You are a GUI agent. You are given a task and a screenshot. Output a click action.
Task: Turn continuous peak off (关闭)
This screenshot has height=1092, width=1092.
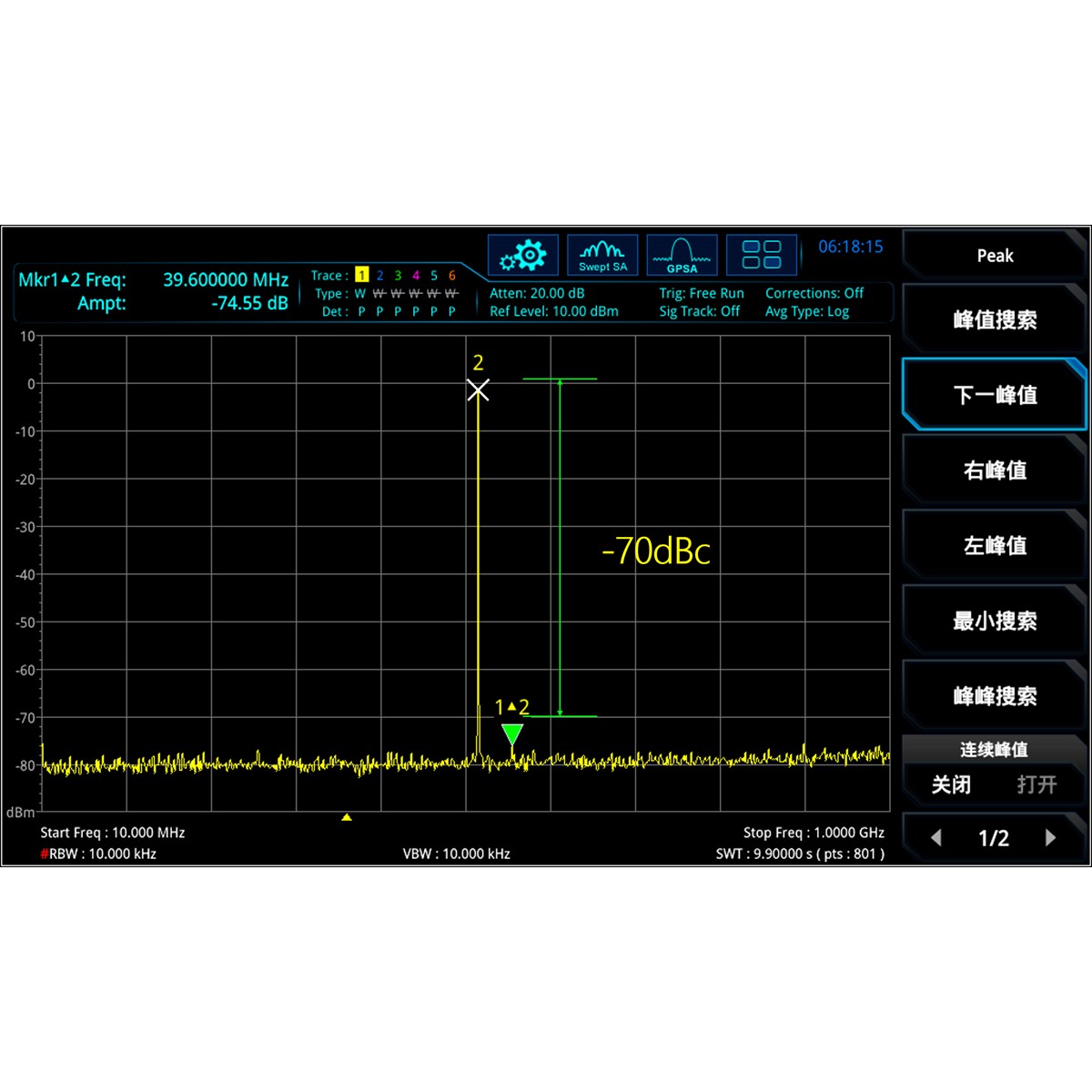coord(951,784)
